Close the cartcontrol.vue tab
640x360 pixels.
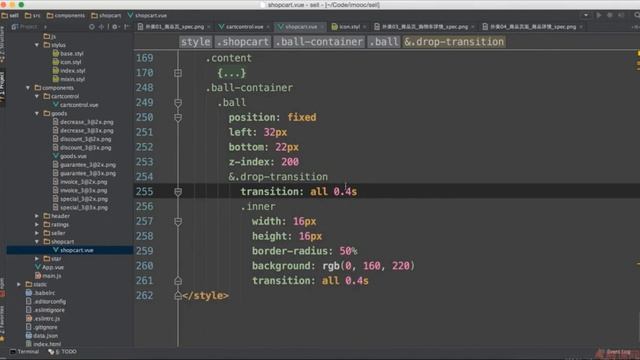pos(268,27)
